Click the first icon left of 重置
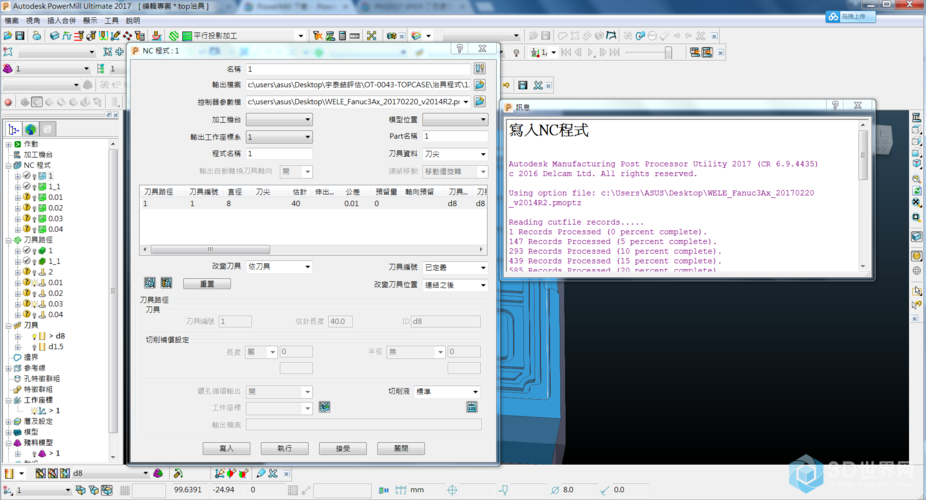926x500 pixels. pyautogui.click(x=150, y=283)
